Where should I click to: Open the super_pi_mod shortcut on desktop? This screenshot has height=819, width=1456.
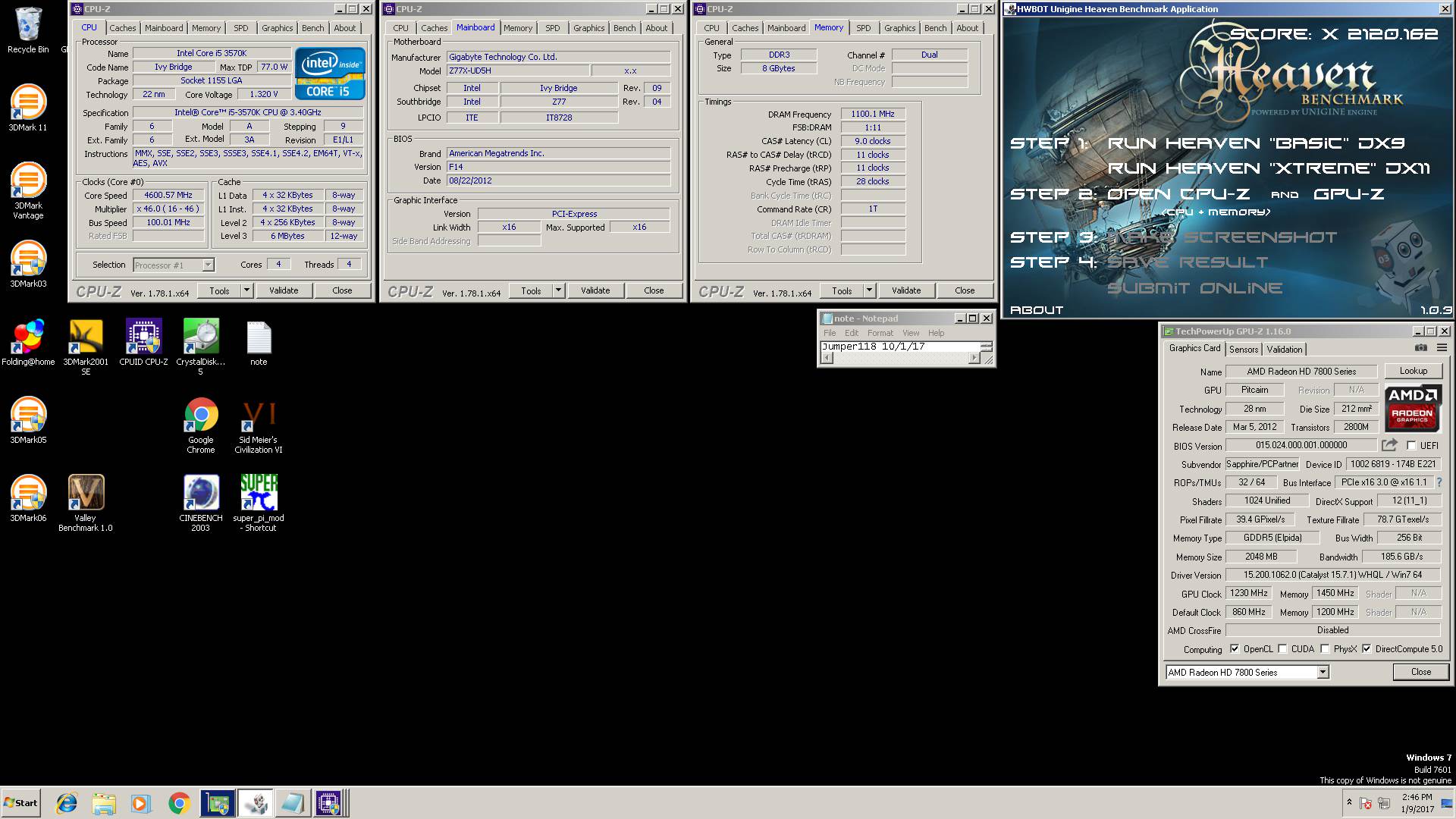click(259, 504)
